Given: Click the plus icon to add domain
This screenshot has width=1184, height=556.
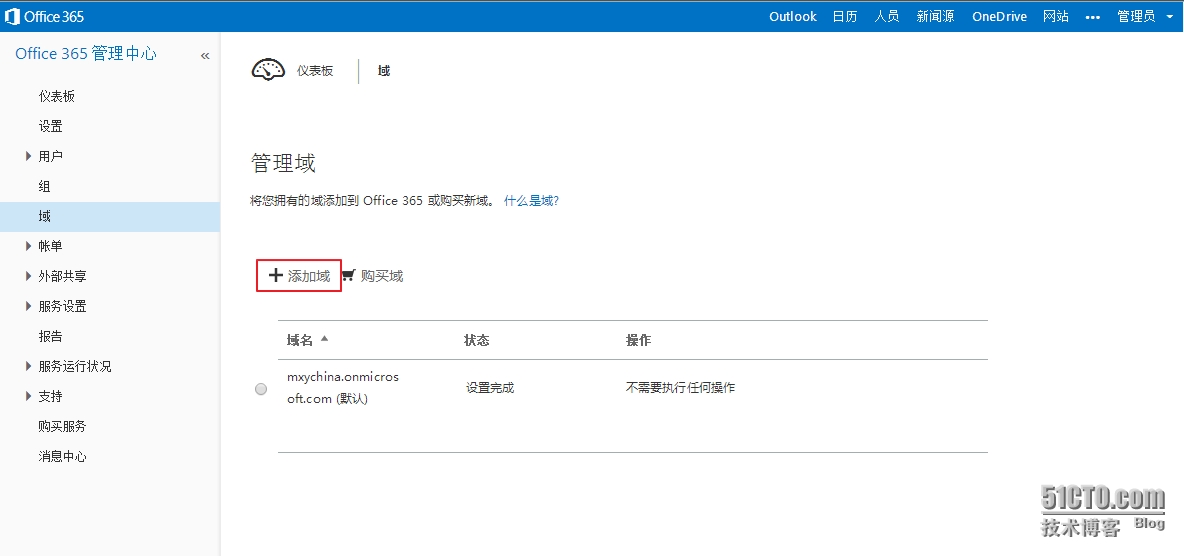Looking at the screenshot, I should 276,276.
